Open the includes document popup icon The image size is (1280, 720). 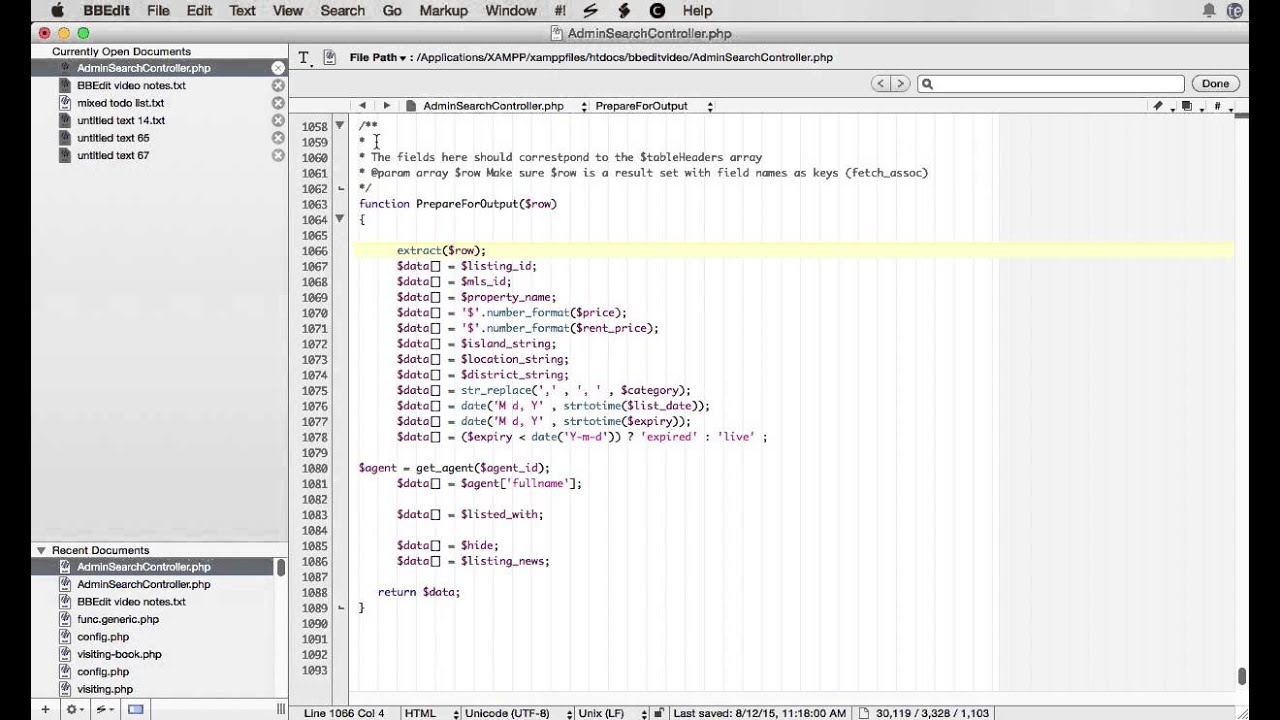[x=1190, y=106]
